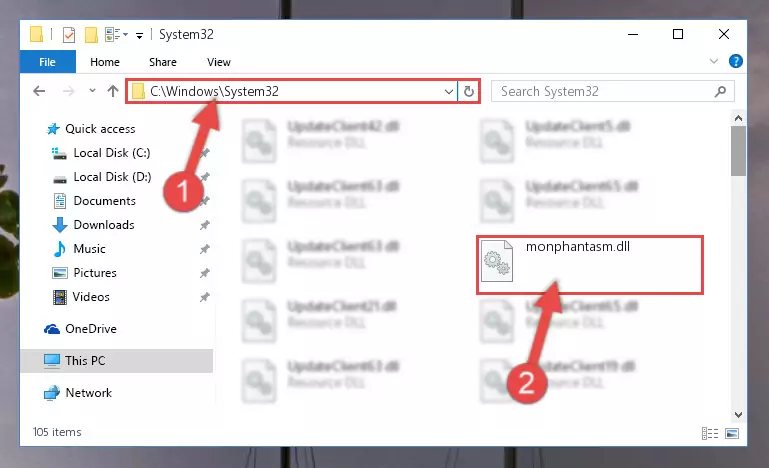Switch to details view layout
This screenshot has width=769, height=468.
click(710, 434)
